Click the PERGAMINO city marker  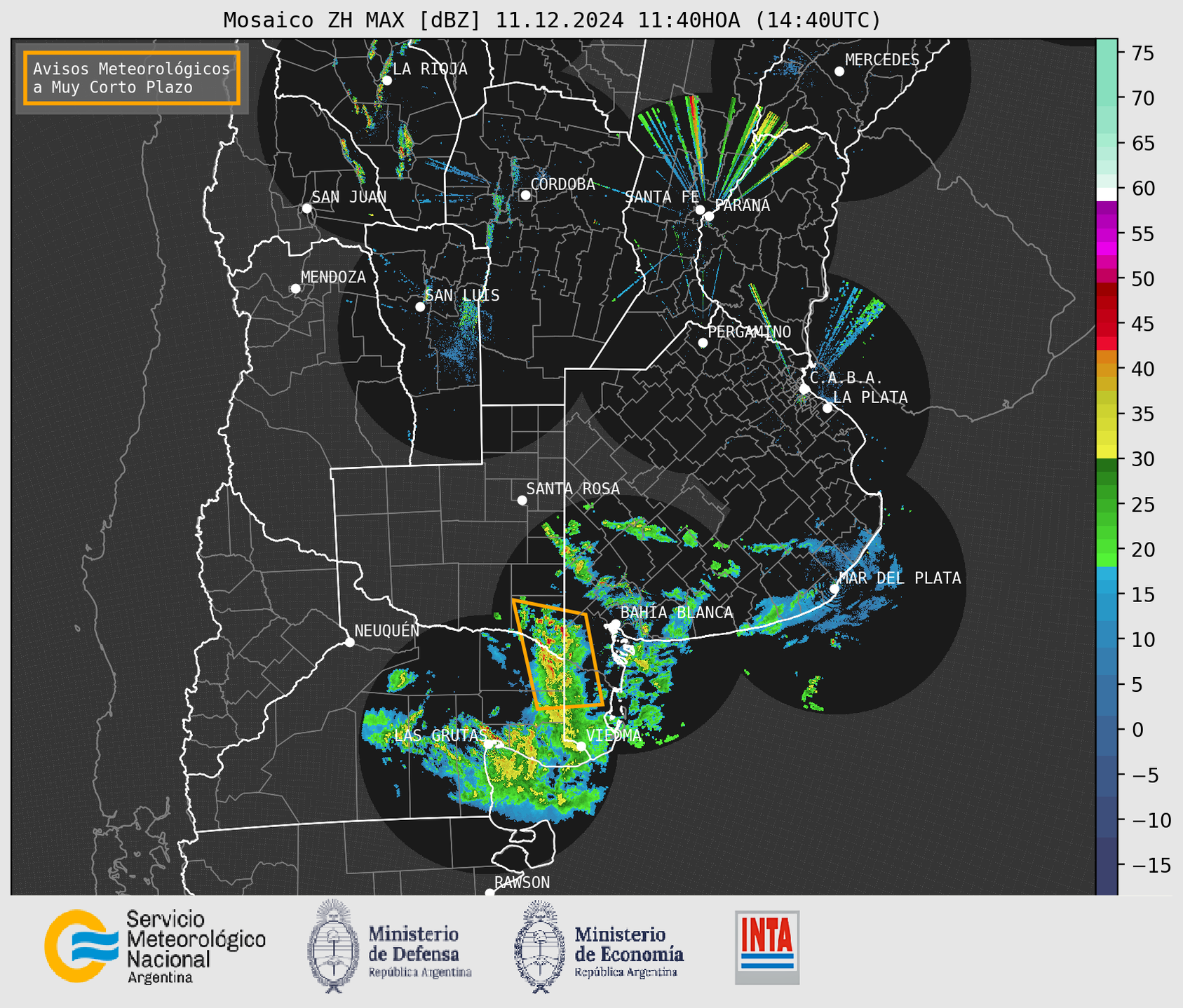(703, 343)
